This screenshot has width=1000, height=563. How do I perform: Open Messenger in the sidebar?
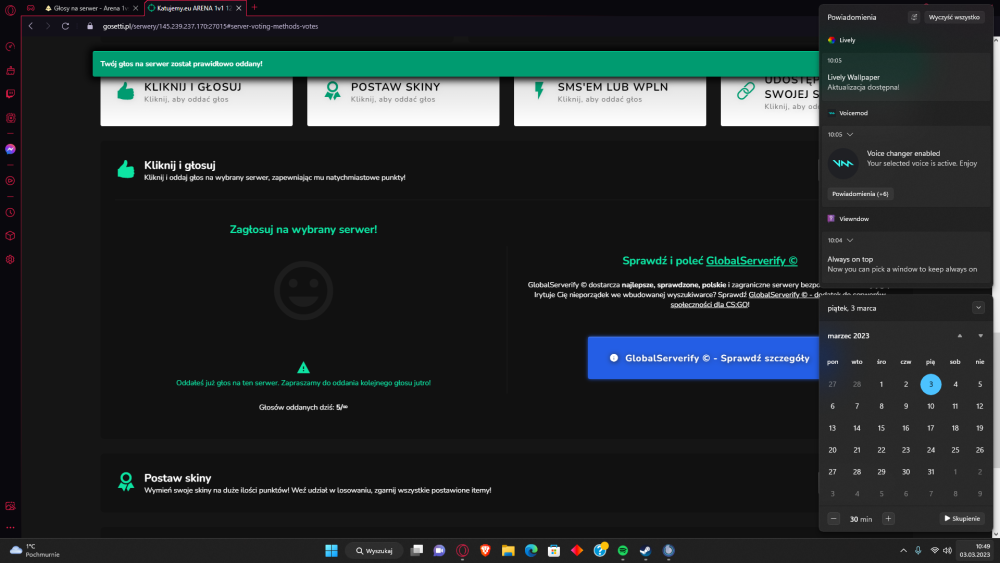tap(10, 149)
